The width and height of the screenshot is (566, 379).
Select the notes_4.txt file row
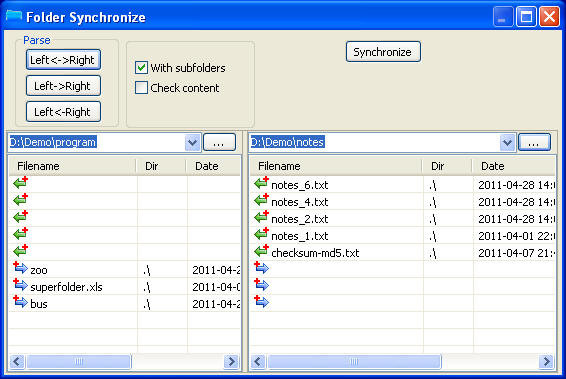402,202
